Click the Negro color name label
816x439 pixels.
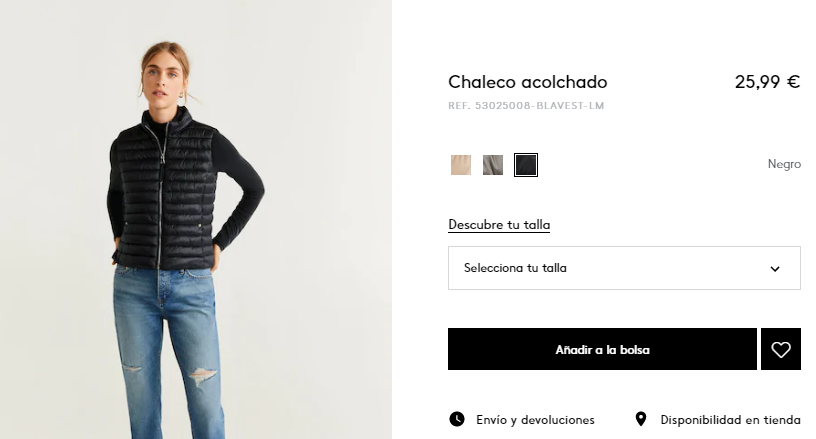tap(784, 164)
